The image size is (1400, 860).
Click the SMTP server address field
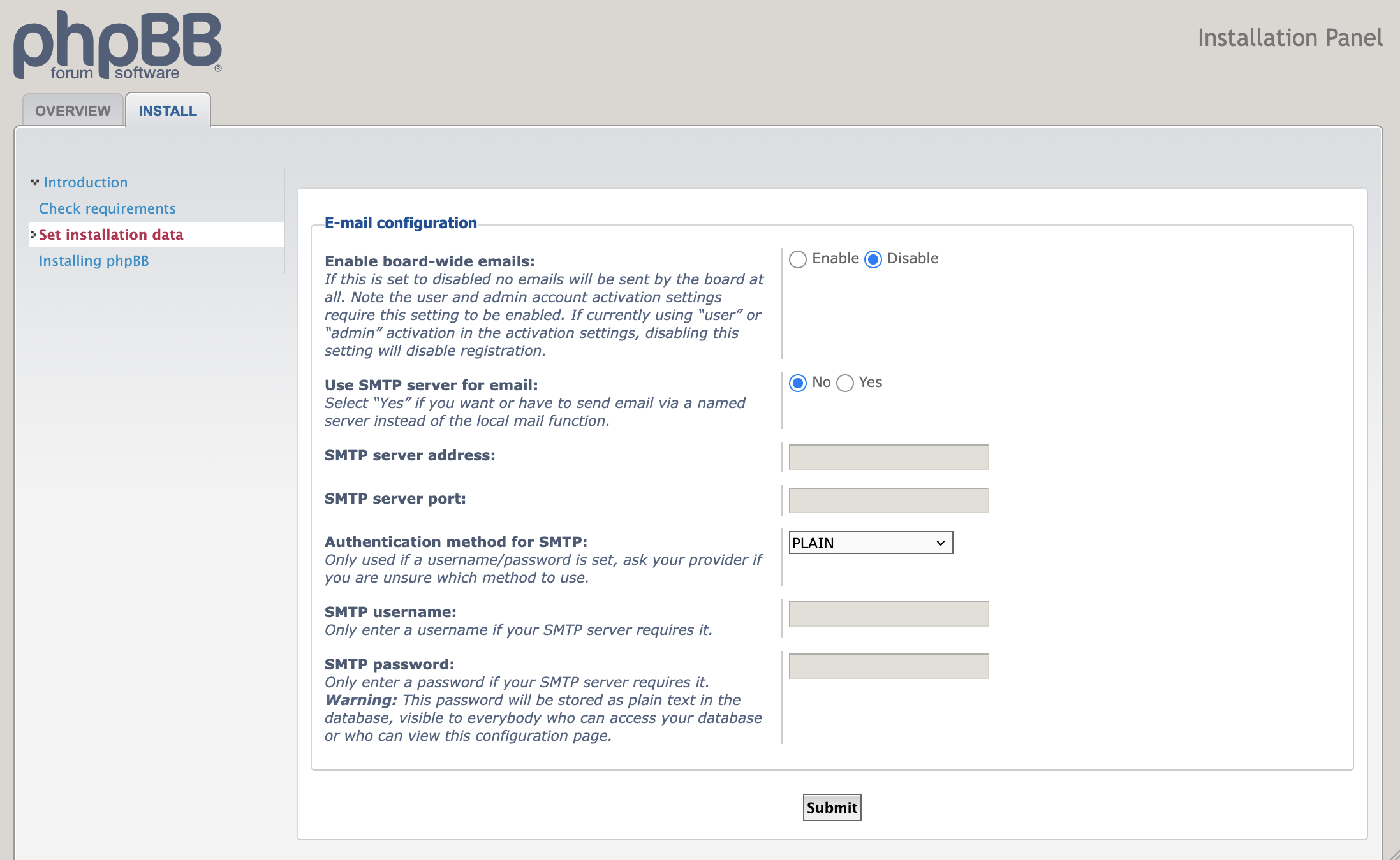tap(888, 456)
